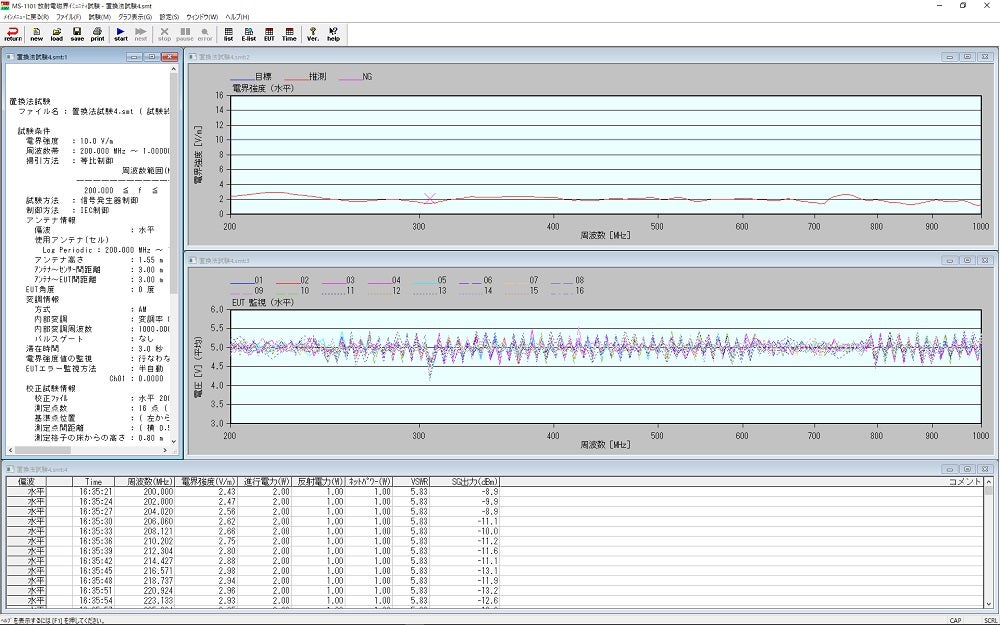
Task: Click the down arrow of the data table scrollbar
Action: (989, 603)
